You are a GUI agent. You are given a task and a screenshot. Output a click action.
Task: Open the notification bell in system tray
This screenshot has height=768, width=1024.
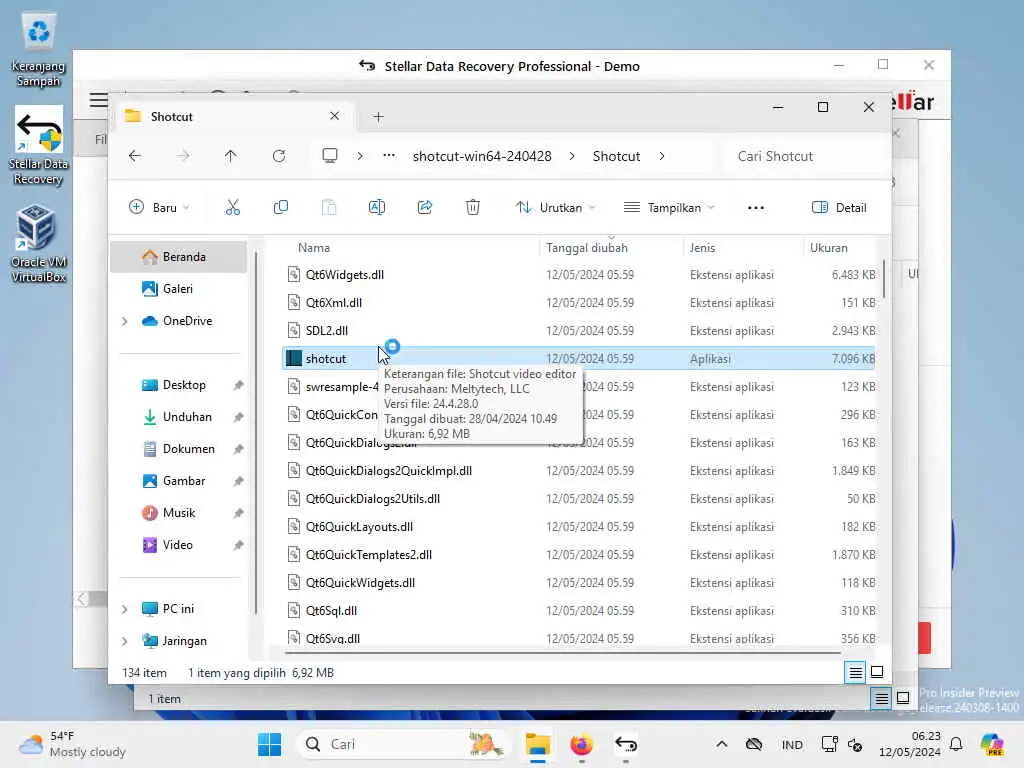[956, 744]
